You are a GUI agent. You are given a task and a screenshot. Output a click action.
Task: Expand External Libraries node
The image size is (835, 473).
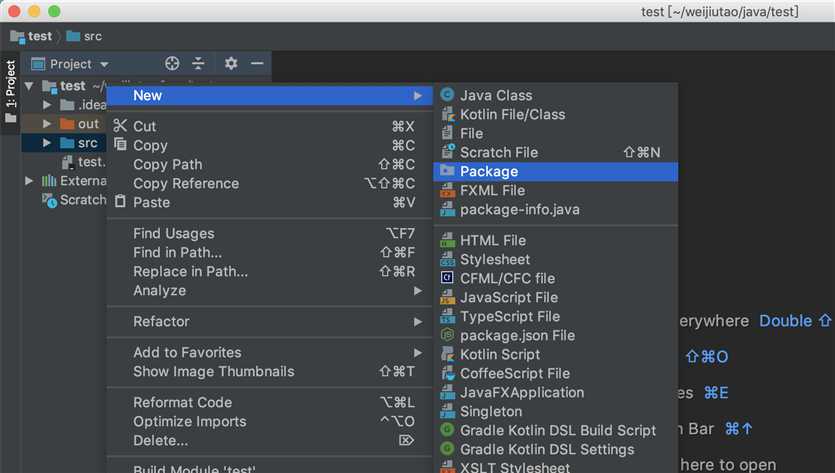pyautogui.click(x=29, y=181)
